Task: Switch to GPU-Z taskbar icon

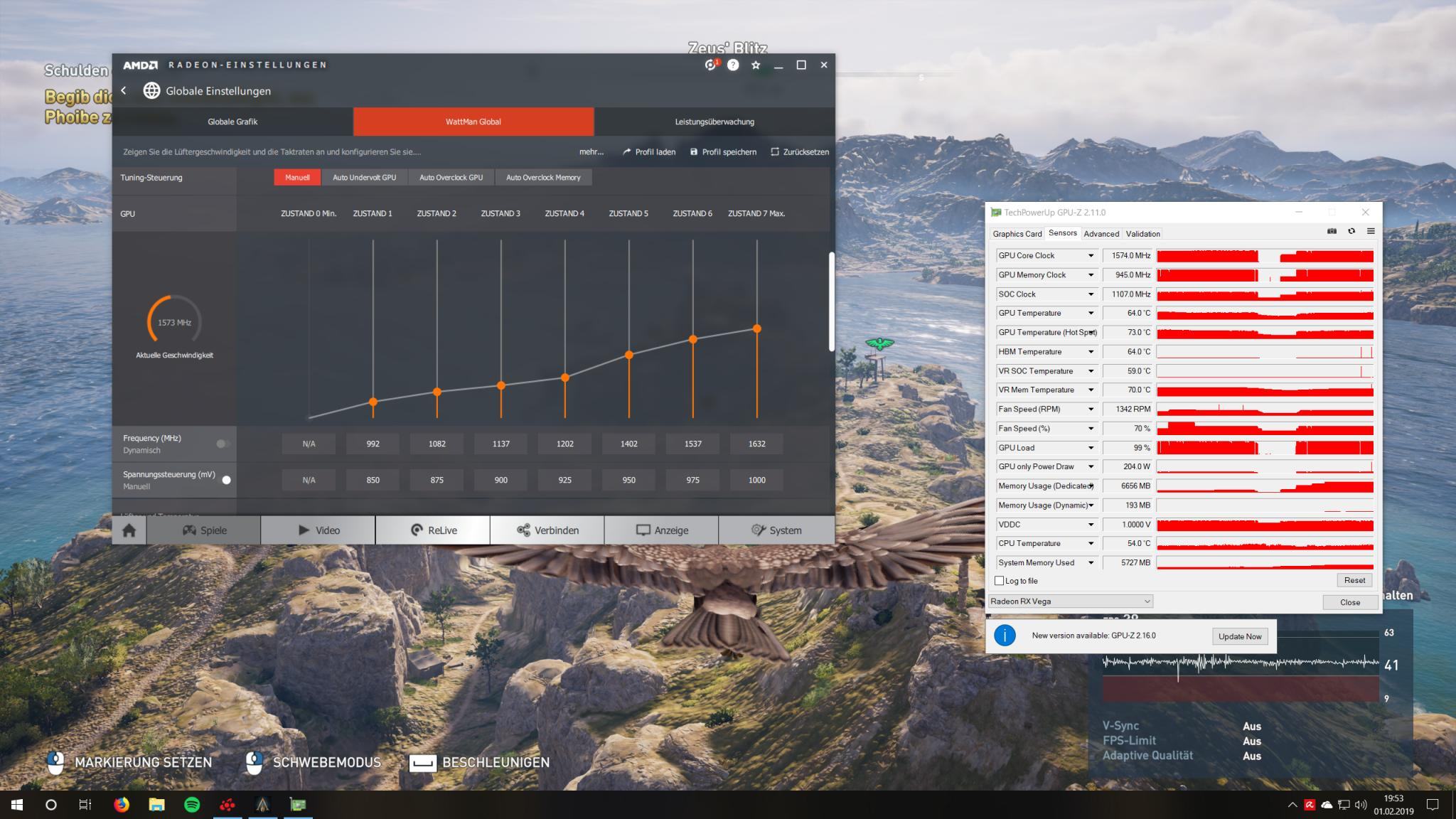Action: click(298, 805)
